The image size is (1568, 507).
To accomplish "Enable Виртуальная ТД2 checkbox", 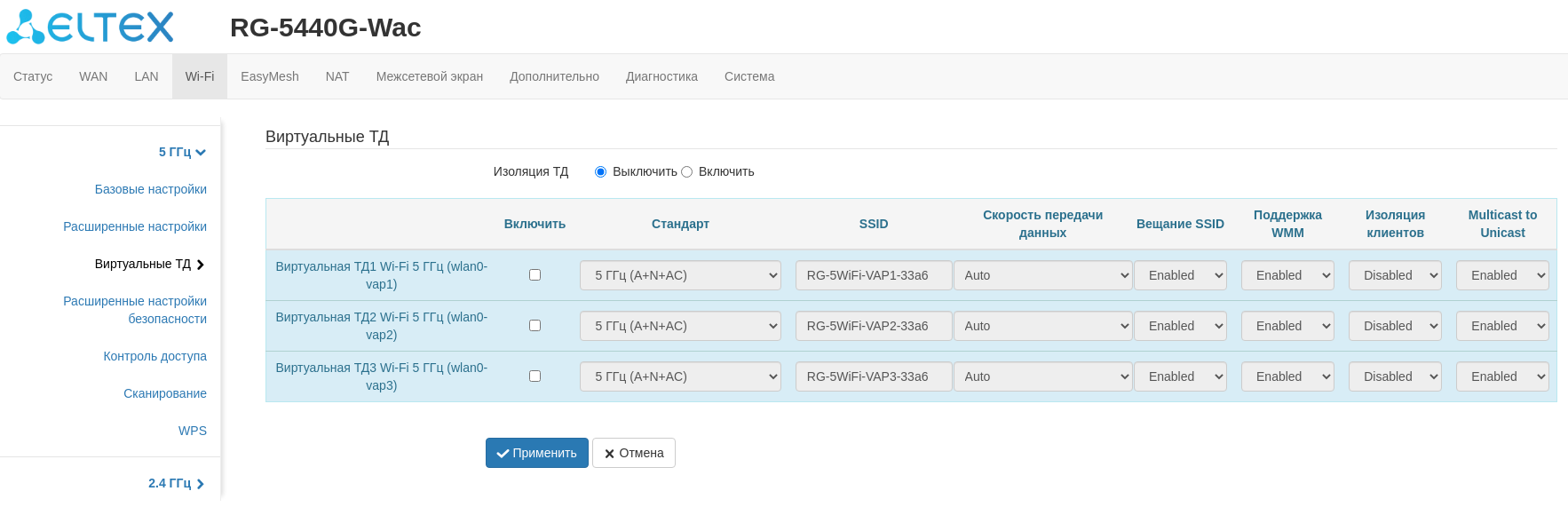I will pos(535,326).
